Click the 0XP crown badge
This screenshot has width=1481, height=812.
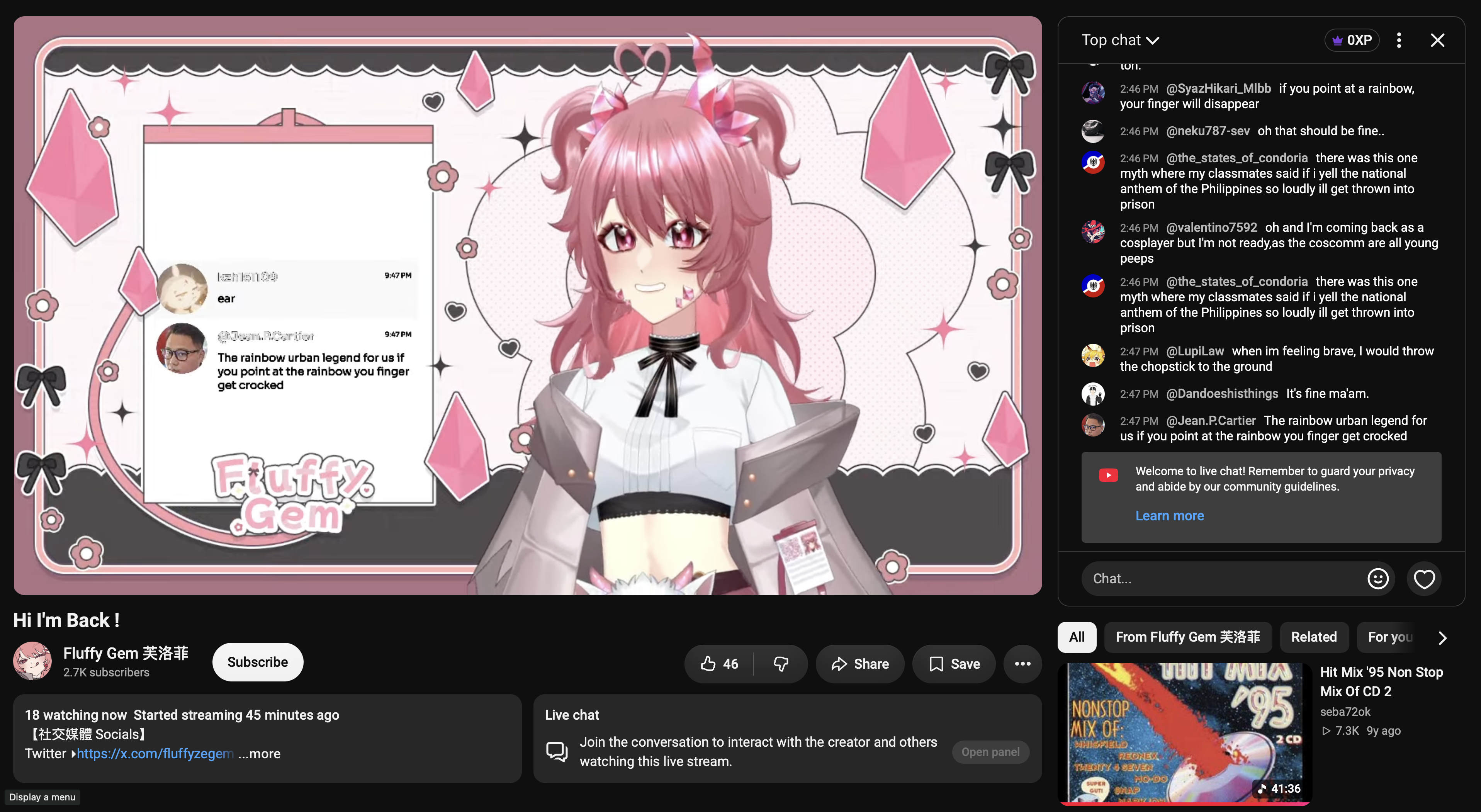(x=1352, y=40)
